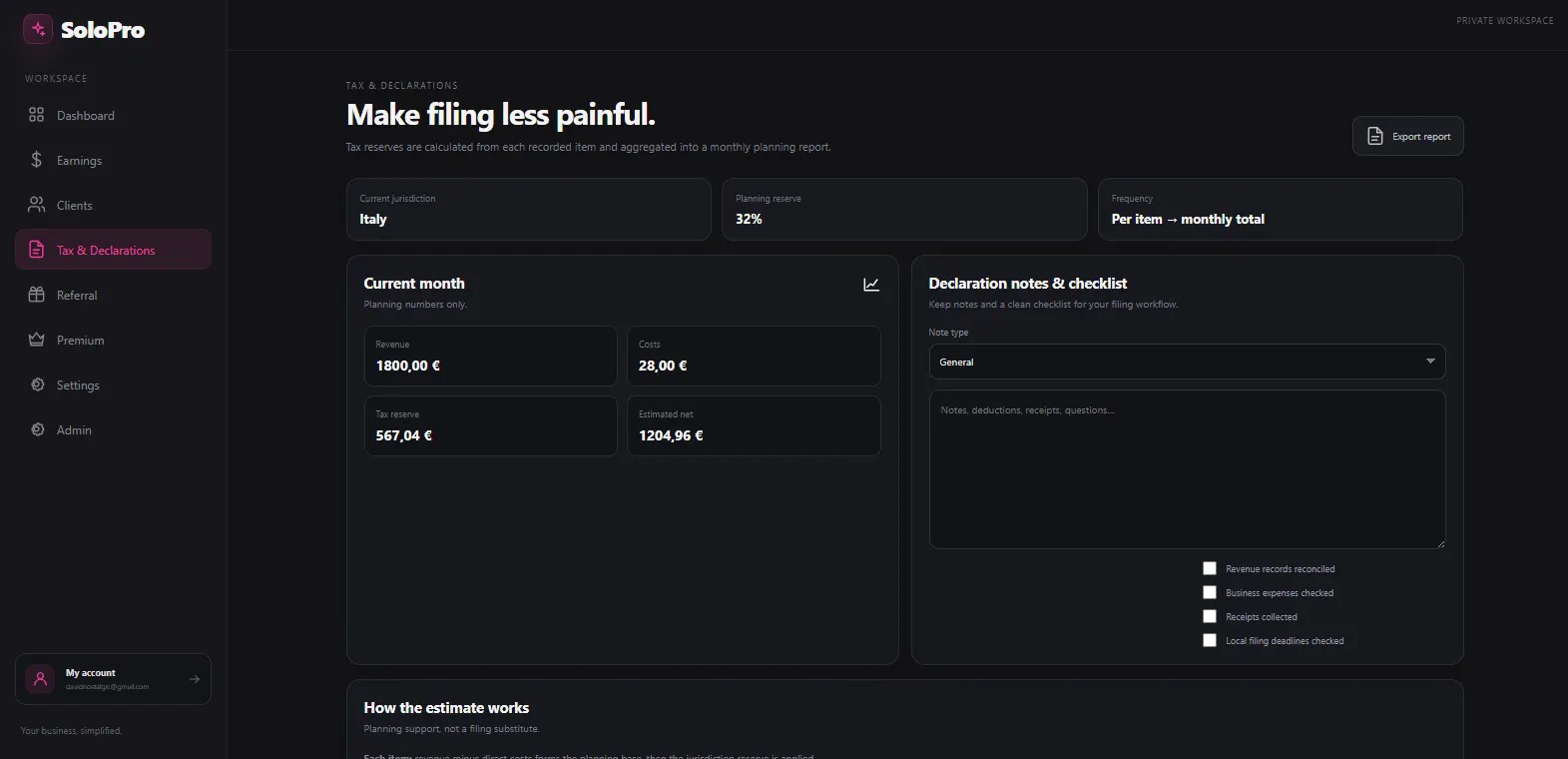Click the Referral gift icon
The image size is (1568, 759).
(37, 295)
